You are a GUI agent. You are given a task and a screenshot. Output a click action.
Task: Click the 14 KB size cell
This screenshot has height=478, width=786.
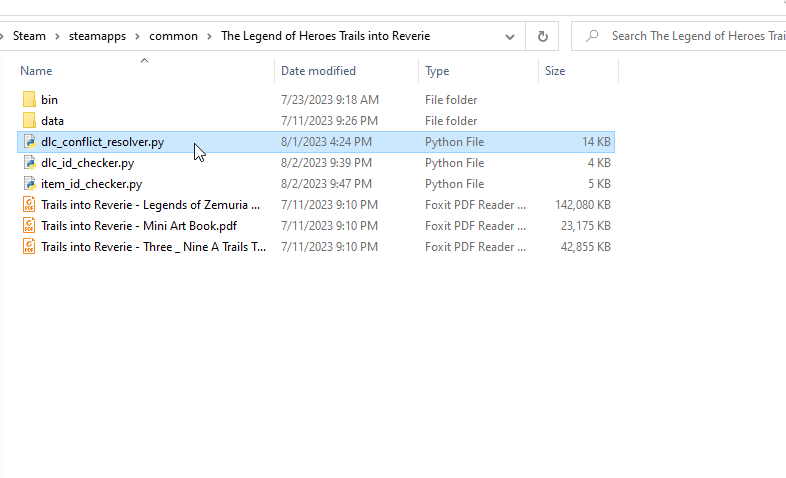pos(596,142)
